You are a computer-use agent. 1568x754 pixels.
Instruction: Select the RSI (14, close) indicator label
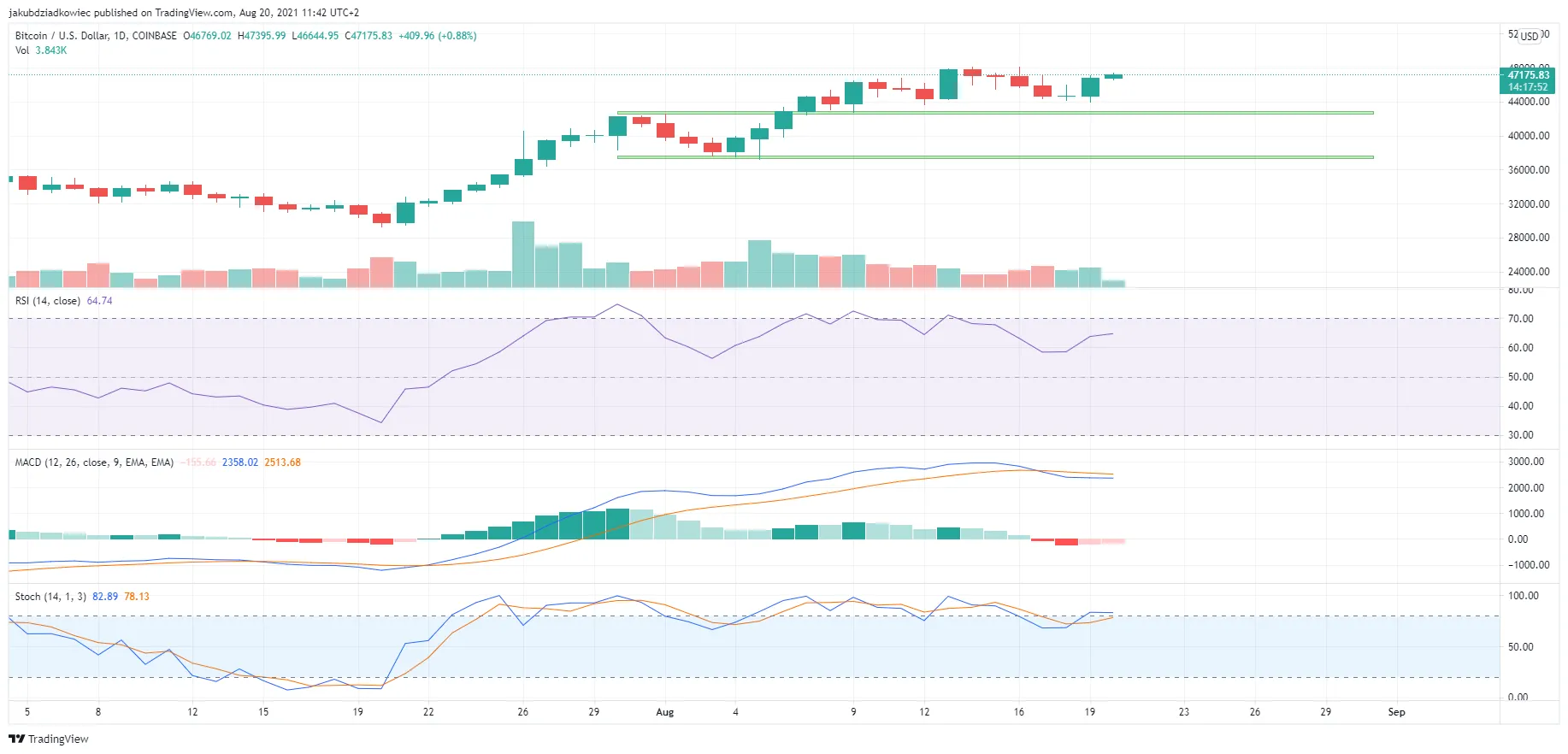point(48,301)
